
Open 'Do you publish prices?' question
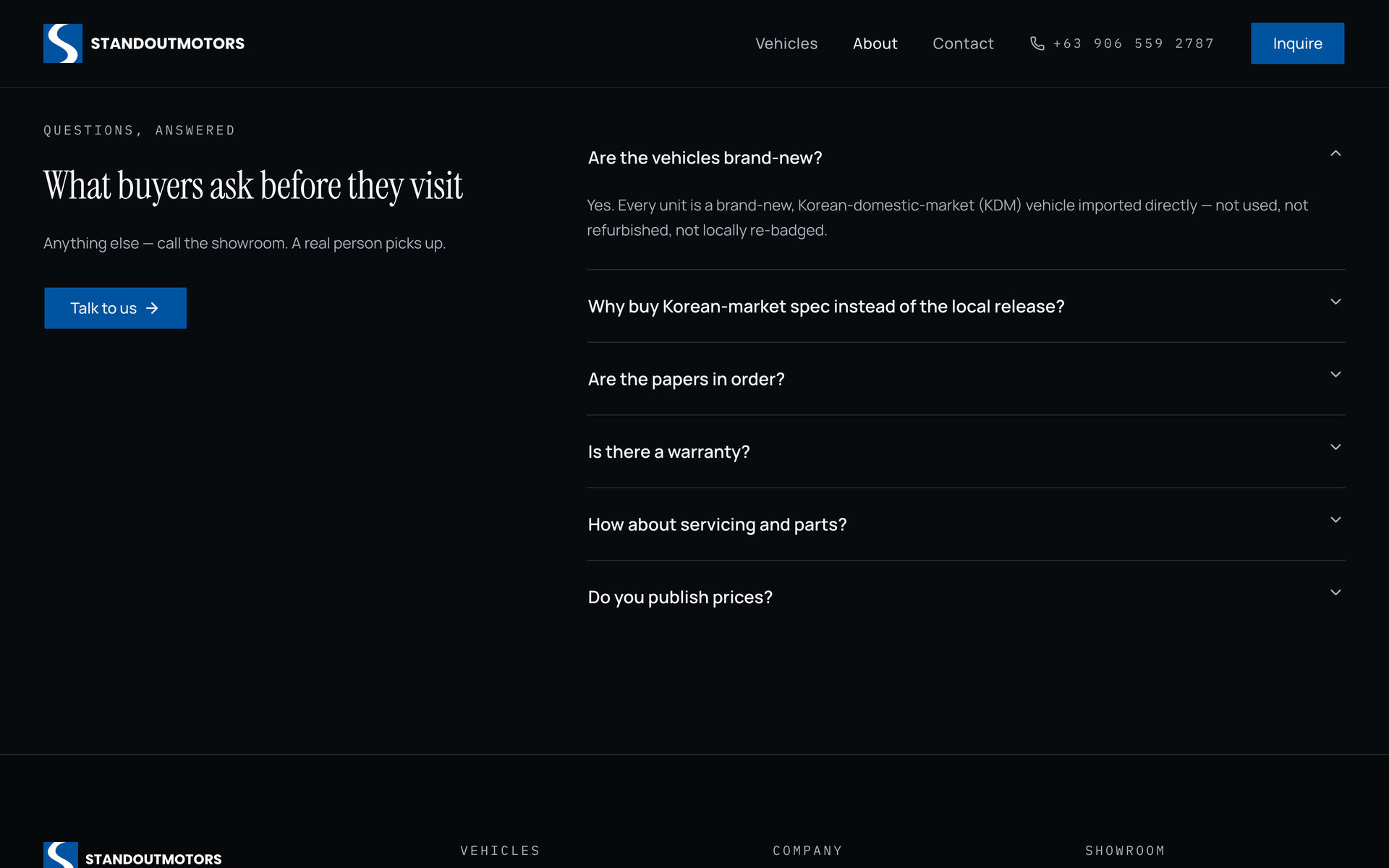[680, 597]
